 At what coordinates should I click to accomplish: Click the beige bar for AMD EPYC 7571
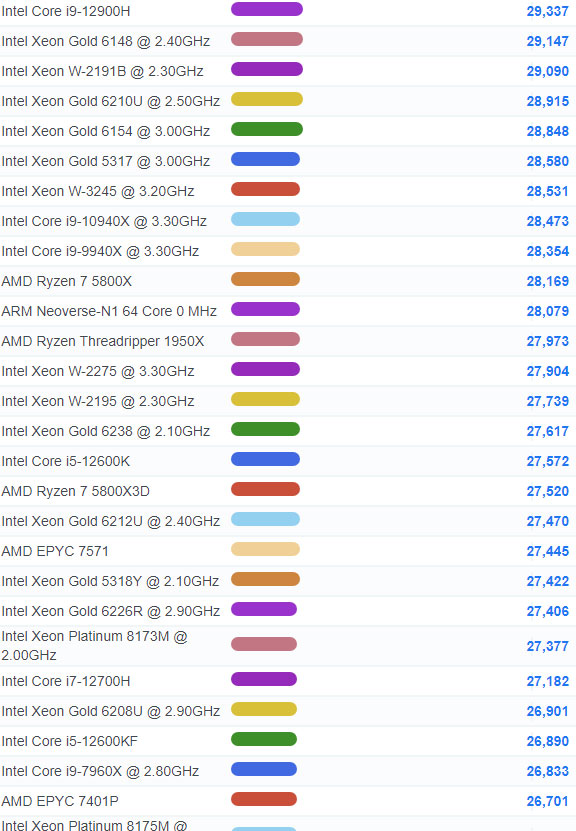(265, 549)
